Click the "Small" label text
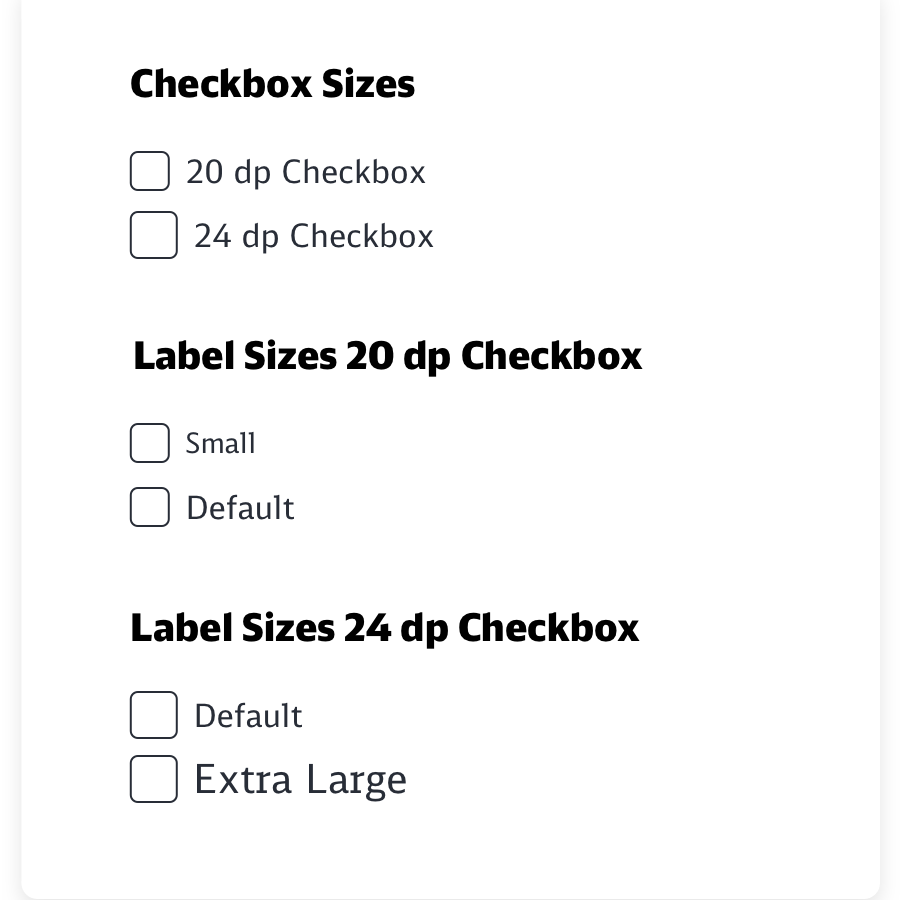This screenshot has width=900, height=900. [220, 443]
